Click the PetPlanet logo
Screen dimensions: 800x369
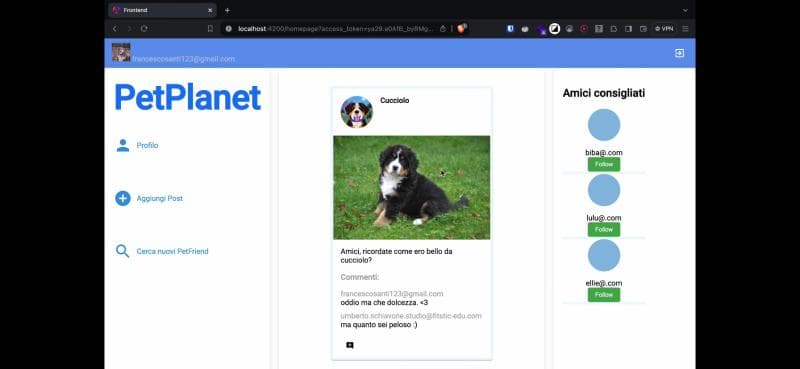coord(188,97)
